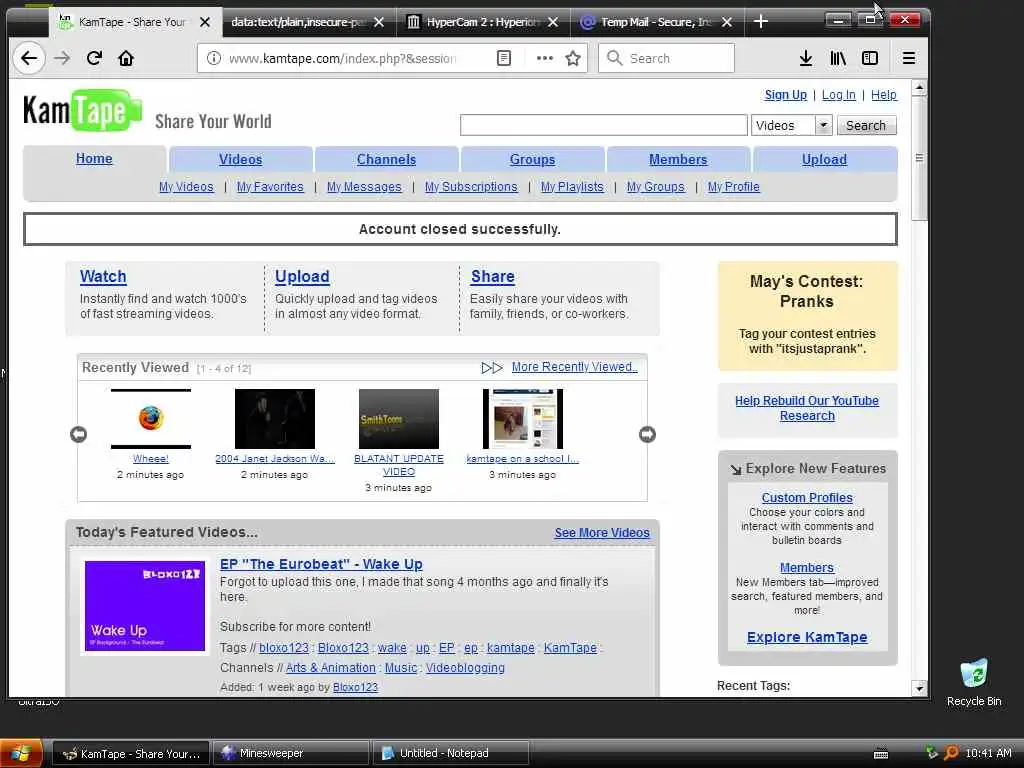Click the Bloxo123 uploader link after Added
The height and width of the screenshot is (768, 1024).
click(x=355, y=687)
